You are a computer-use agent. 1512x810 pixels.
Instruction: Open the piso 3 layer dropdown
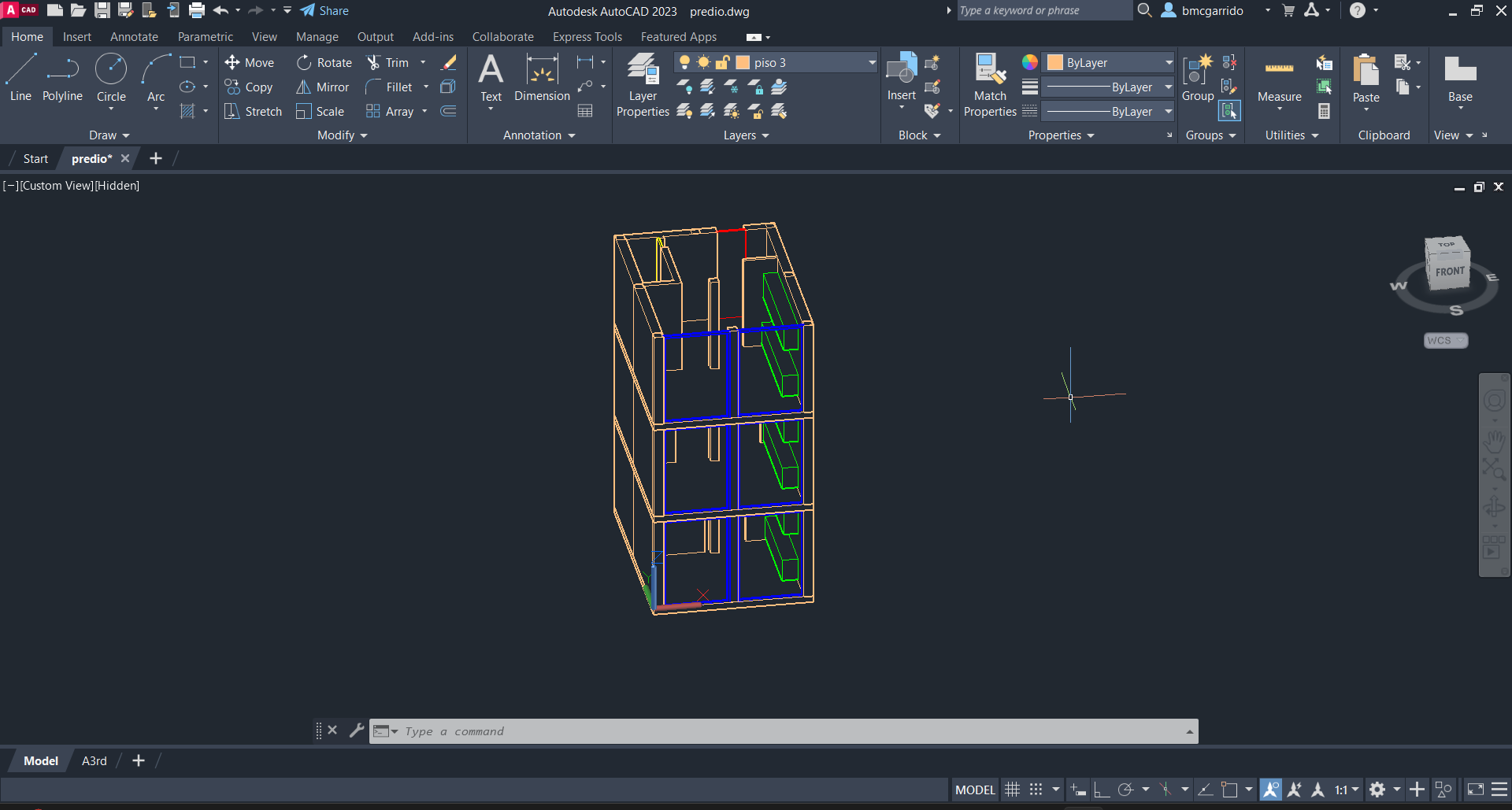(872, 63)
